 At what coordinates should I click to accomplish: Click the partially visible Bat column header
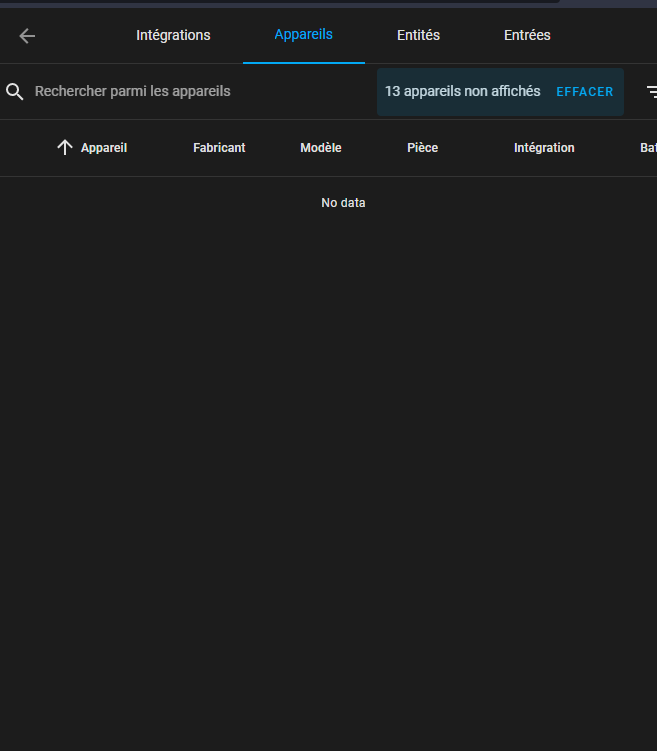(648, 148)
